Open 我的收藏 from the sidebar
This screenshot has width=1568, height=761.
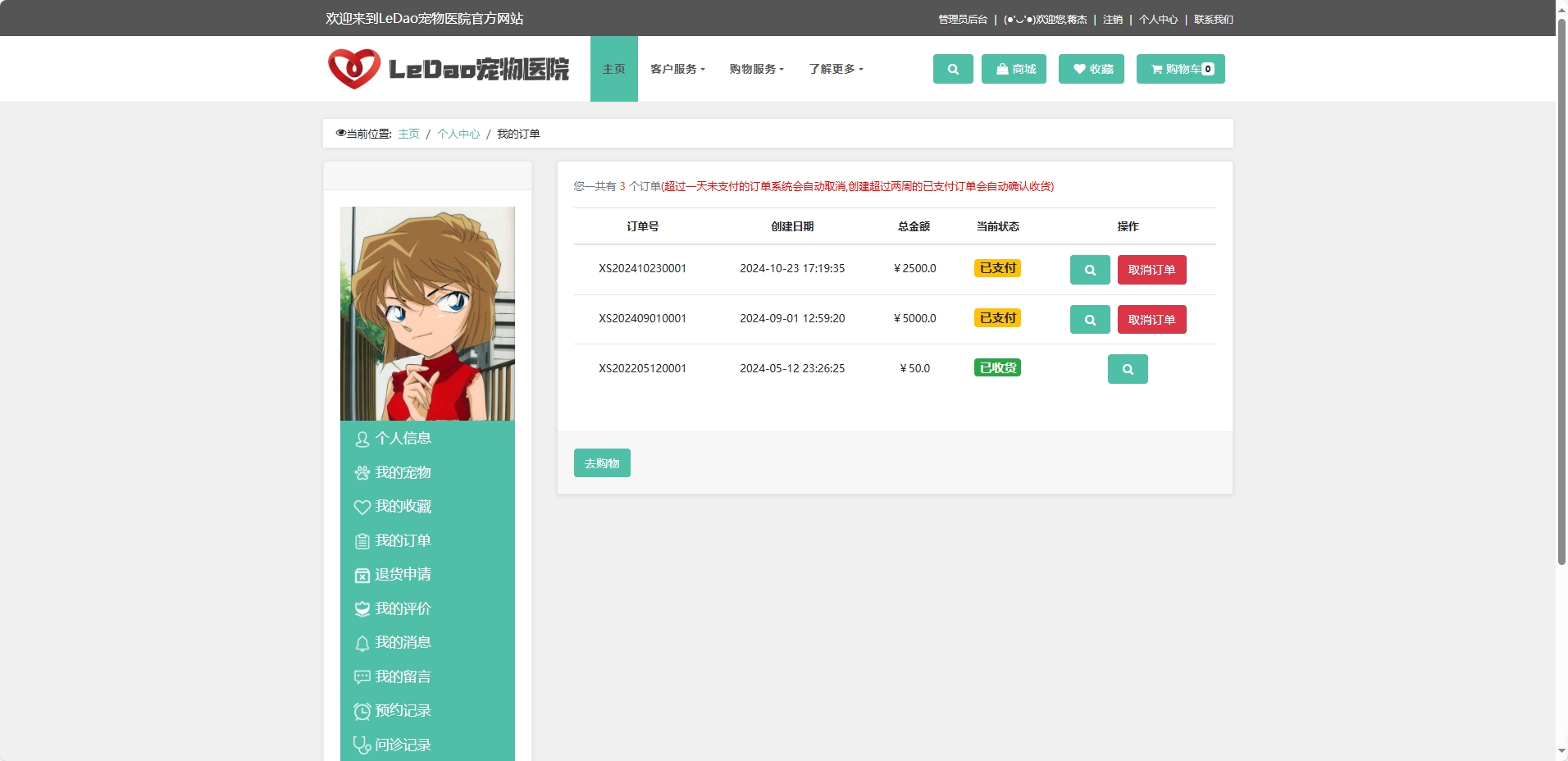(x=403, y=506)
